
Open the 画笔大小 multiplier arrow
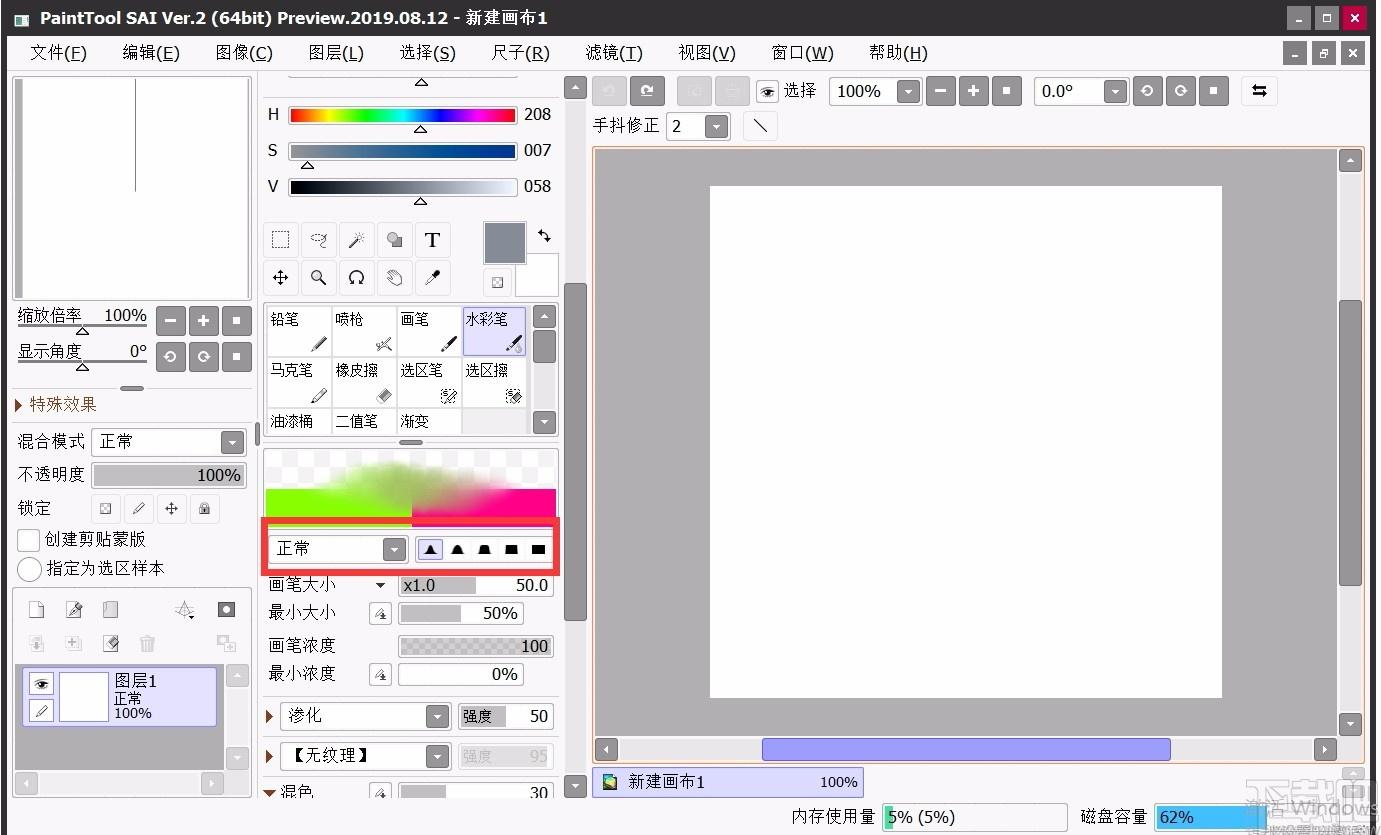[x=380, y=586]
